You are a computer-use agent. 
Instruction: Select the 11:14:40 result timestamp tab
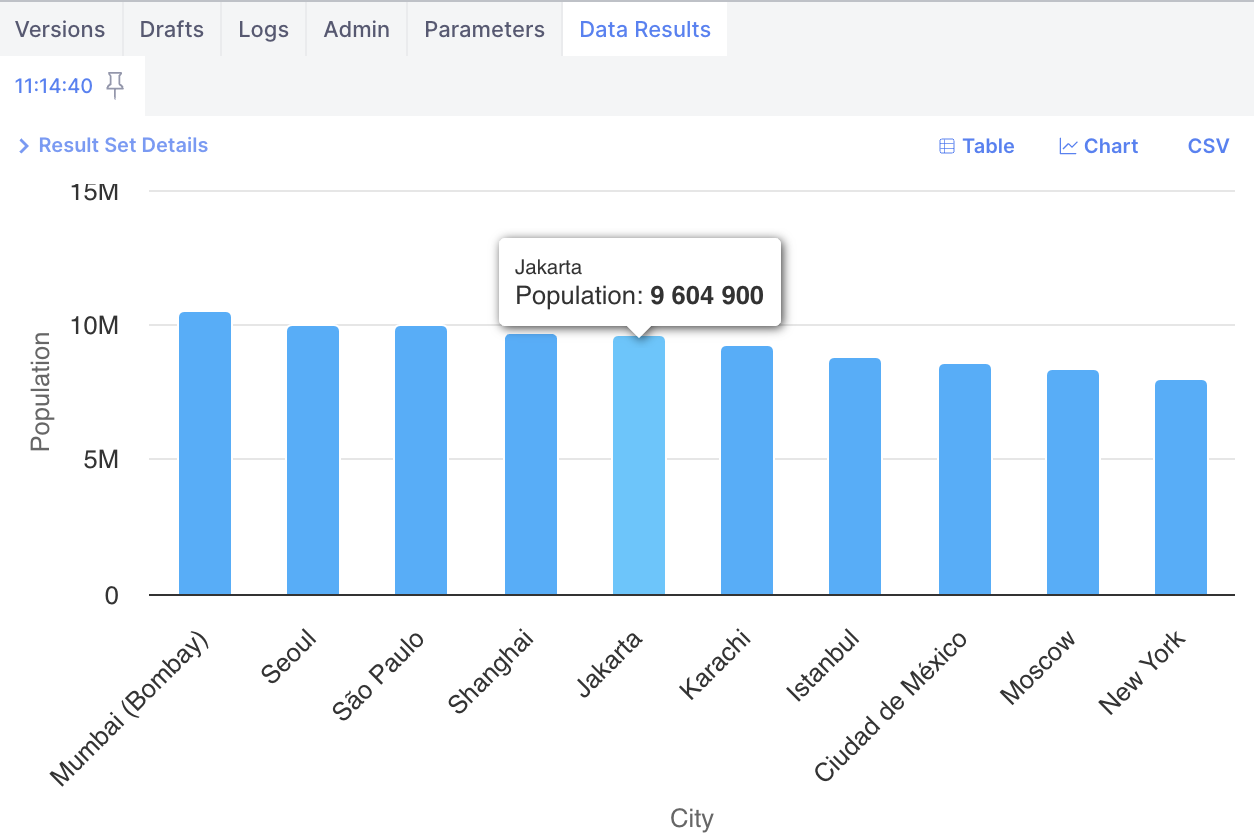click(x=53, y=86)
